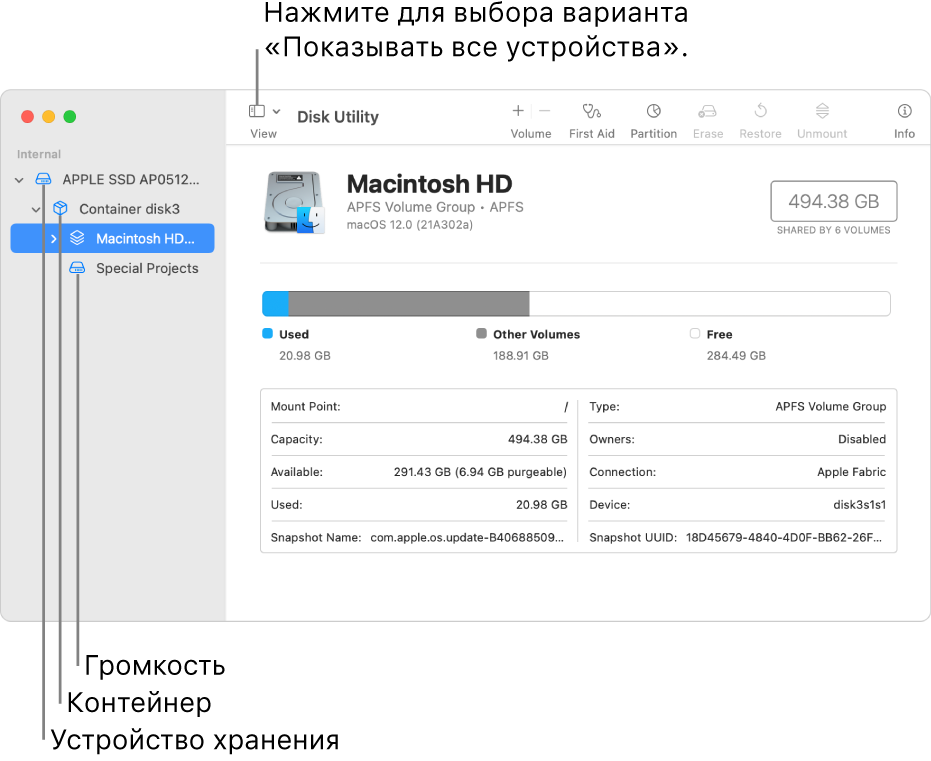The height and width of the screenshot is (761, 931).
Task: Click the Mount Point row
Action: 419,407
